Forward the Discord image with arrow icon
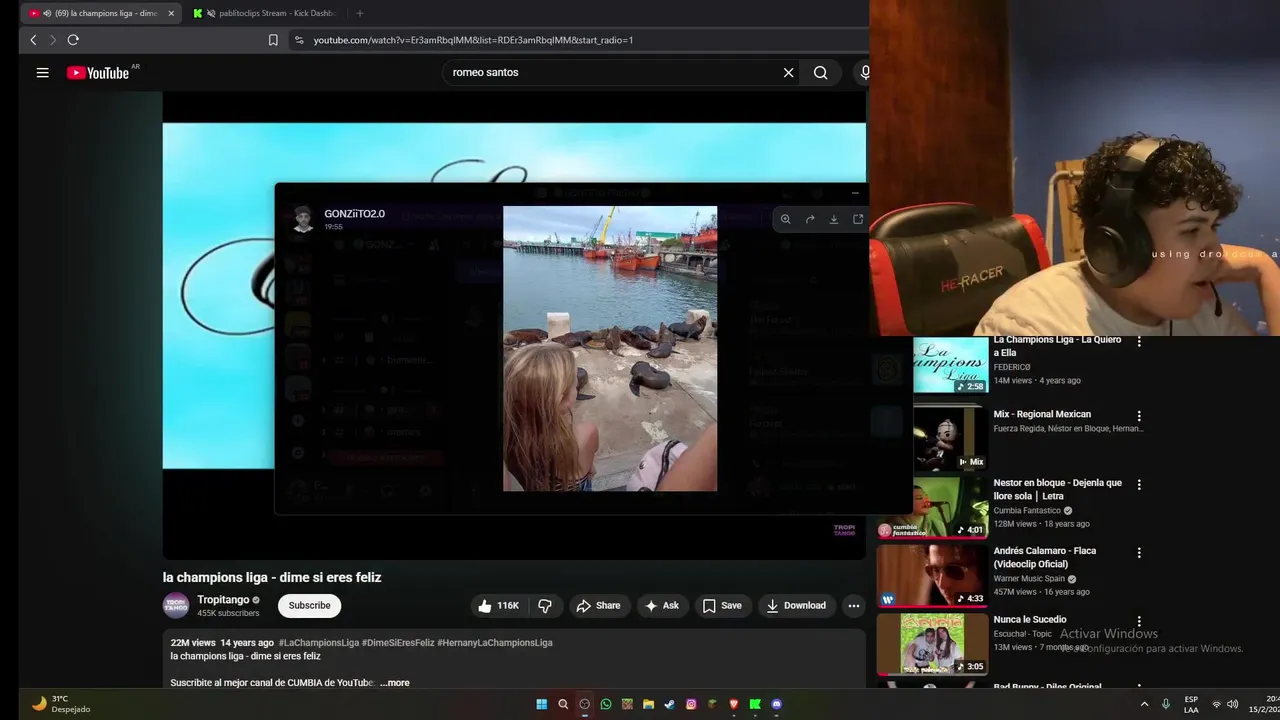Image resolution: width=1280 pixels, height=720 pixels. pos(810,219)
